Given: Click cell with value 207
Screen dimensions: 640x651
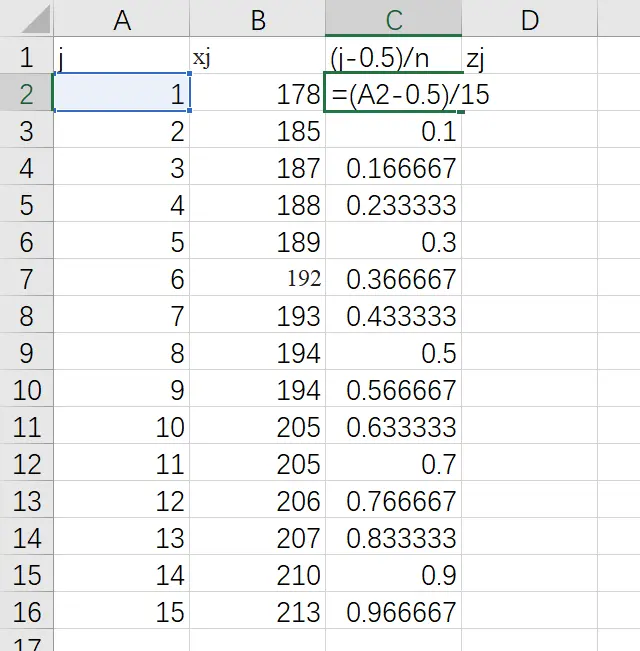Looking at the screenshot, I should 257,536.
